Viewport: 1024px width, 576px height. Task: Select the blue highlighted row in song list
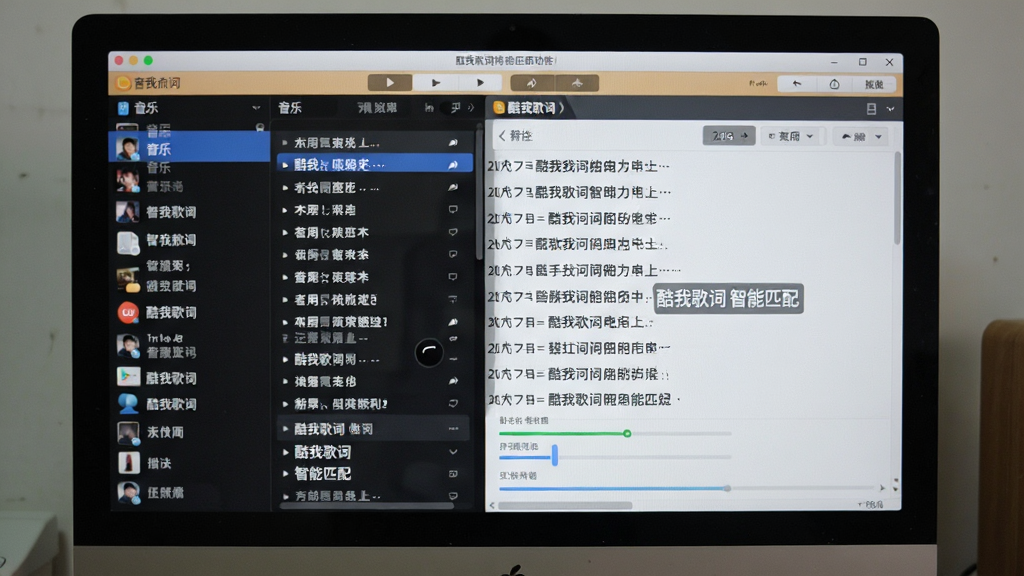374,165
